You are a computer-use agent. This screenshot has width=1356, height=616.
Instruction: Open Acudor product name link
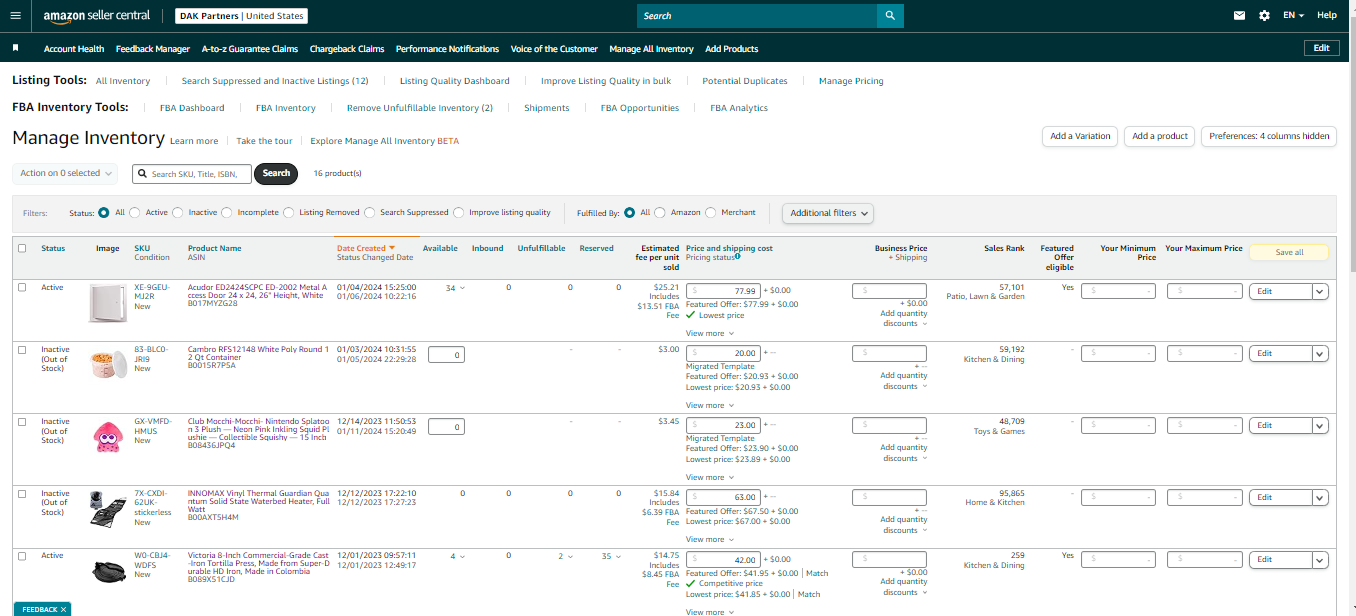[257, 292]
